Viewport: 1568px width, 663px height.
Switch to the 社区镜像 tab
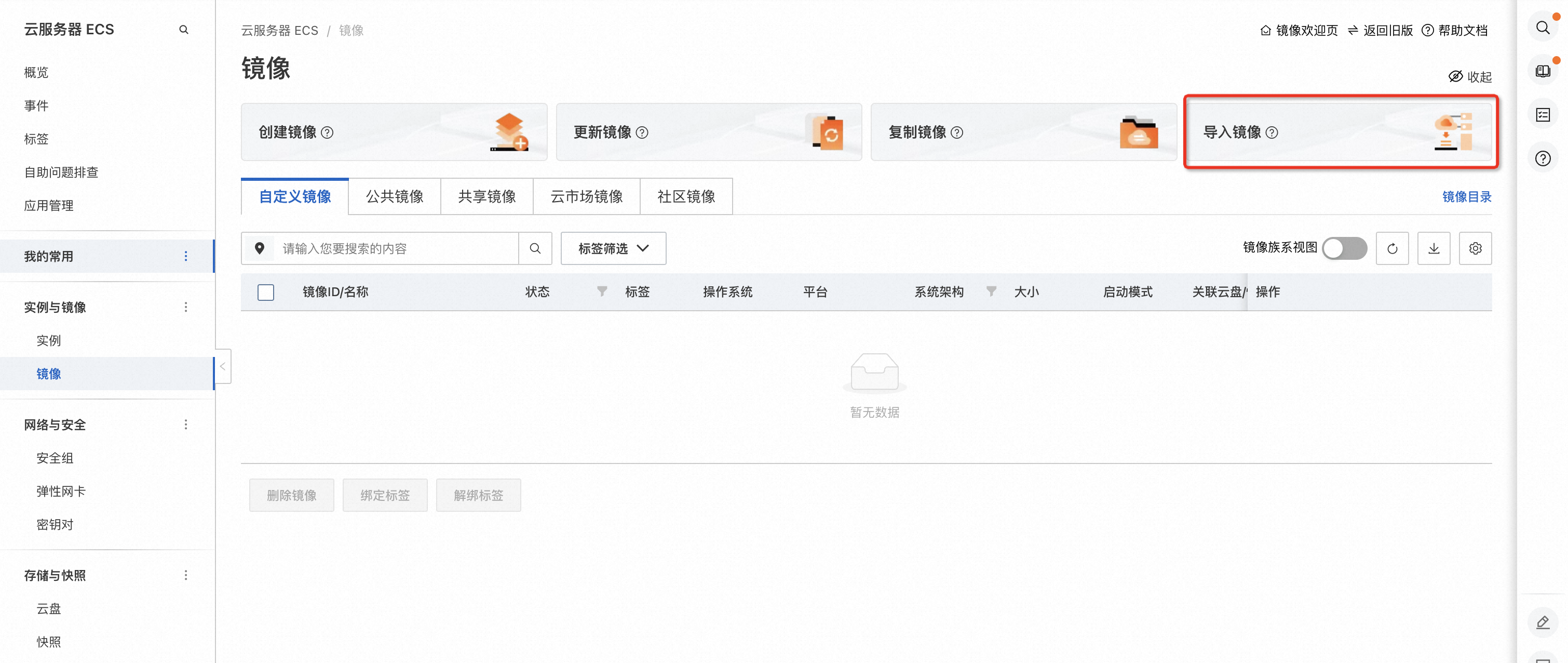pyautogui.click(x=686, y=197)
